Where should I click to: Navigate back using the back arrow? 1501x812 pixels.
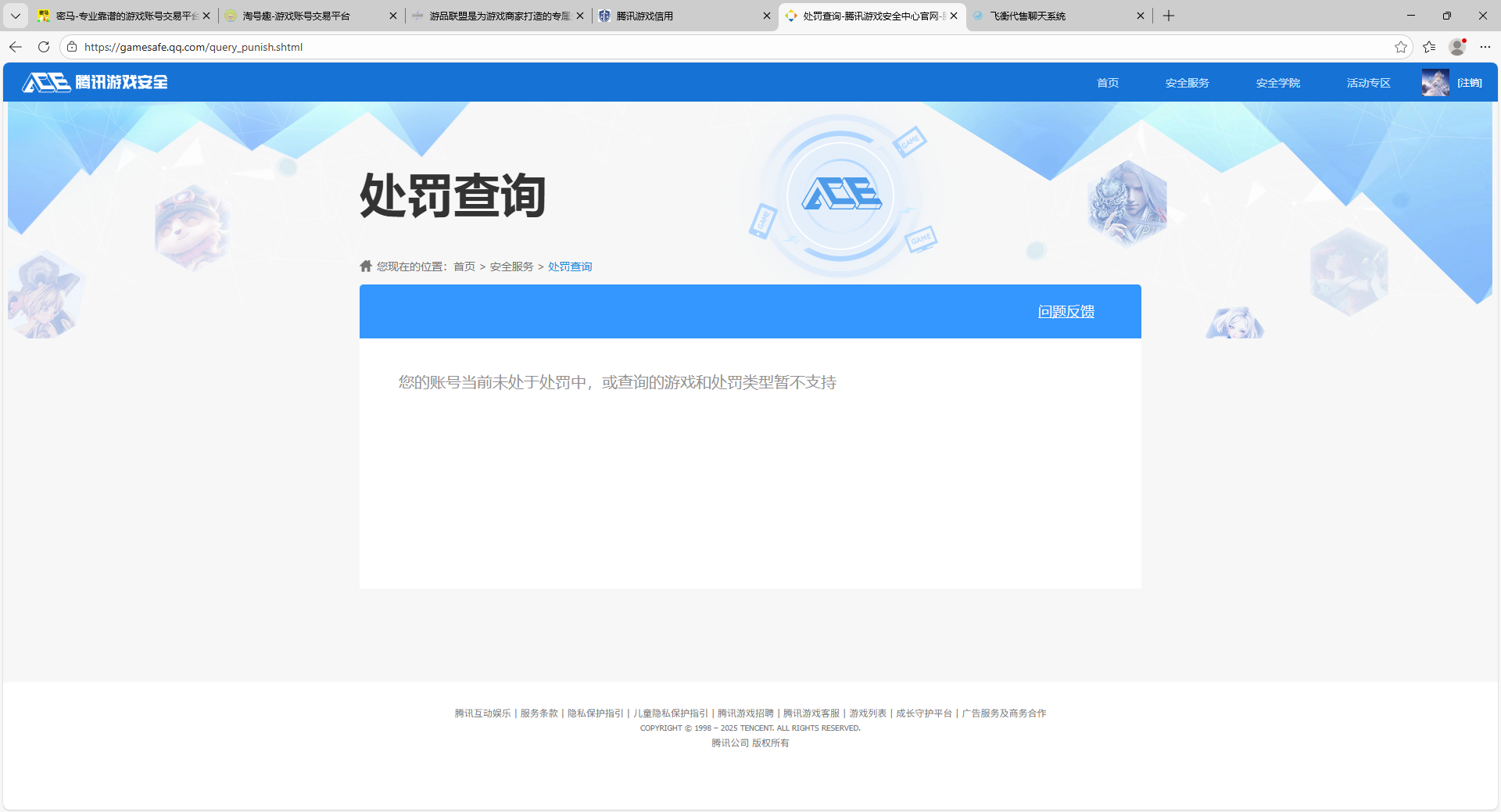click(16, 47)
